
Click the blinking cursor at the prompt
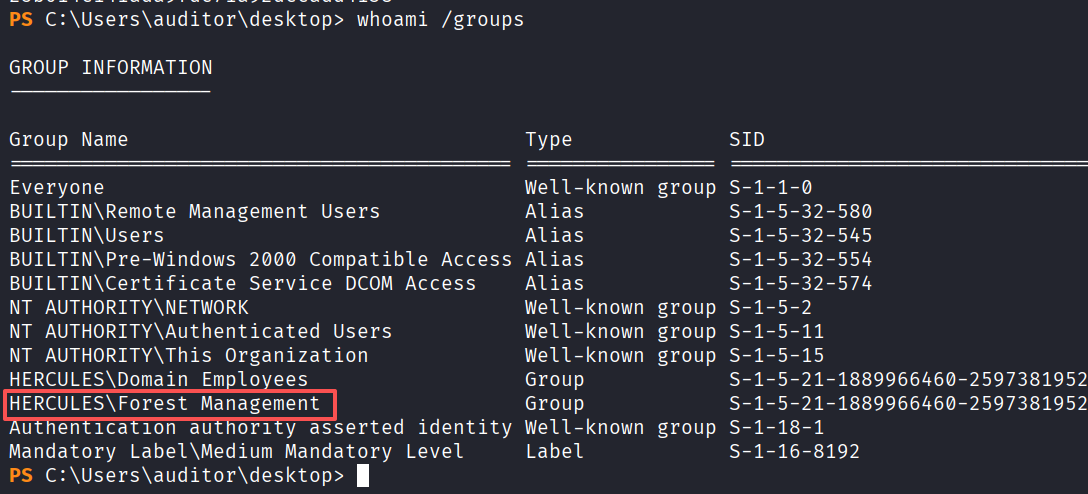(x=363, y=476)
